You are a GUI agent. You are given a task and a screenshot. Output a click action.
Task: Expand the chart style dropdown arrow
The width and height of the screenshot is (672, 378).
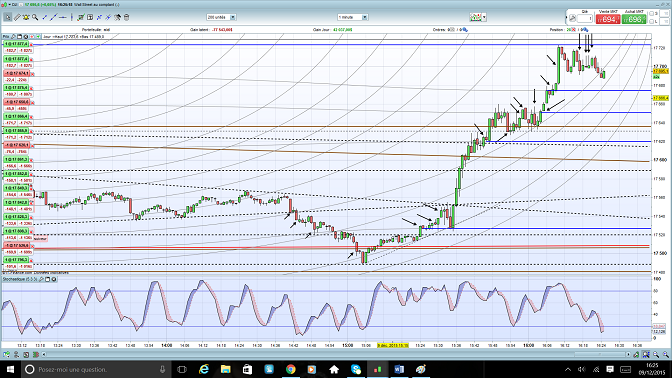pyautogui.click(x=484, y=17)
